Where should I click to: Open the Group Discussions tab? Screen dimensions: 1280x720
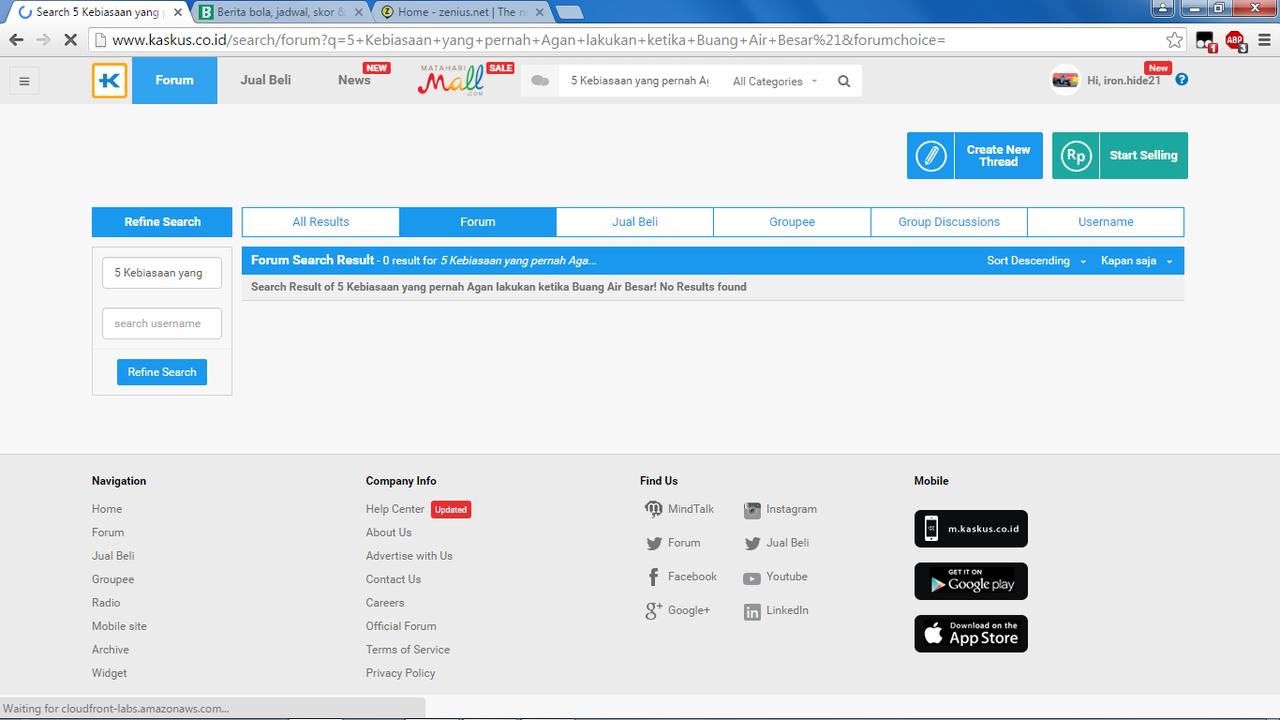tap(949, 222)
